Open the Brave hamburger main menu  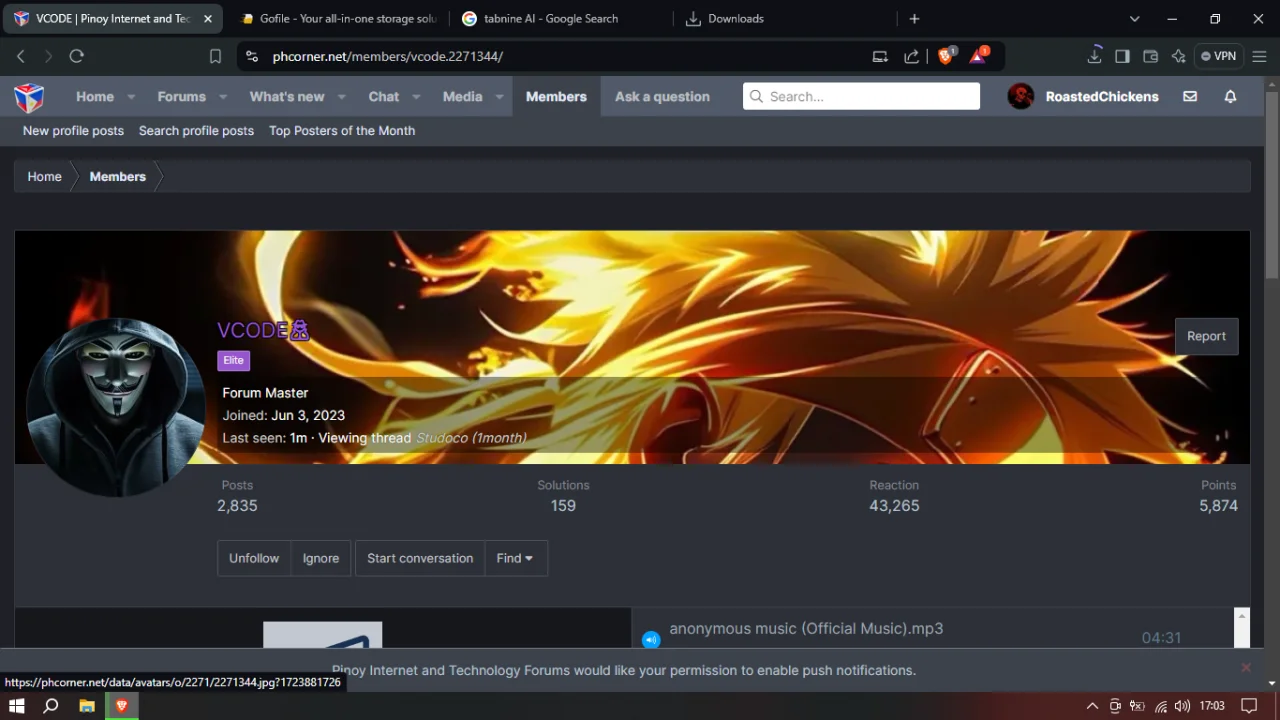pyautogui.click(x=1260, y=56)
